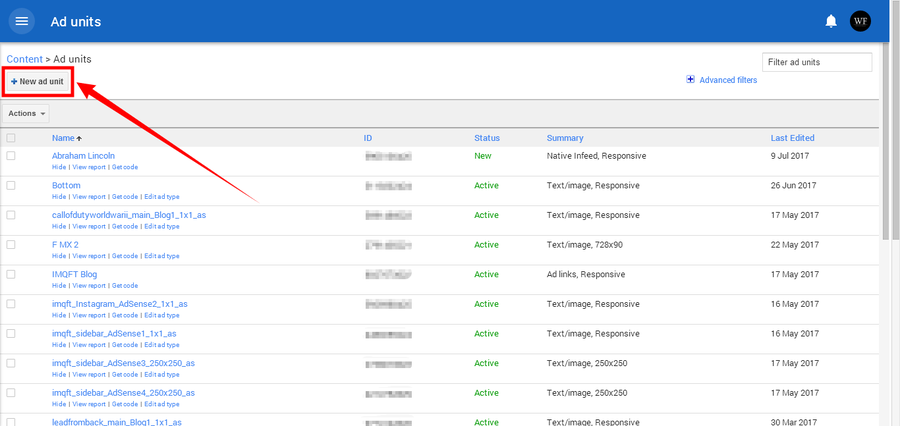
Task: Open imqft_sidebar_AdSense1_1x1_as ad unit
Action: click(114, 334)
